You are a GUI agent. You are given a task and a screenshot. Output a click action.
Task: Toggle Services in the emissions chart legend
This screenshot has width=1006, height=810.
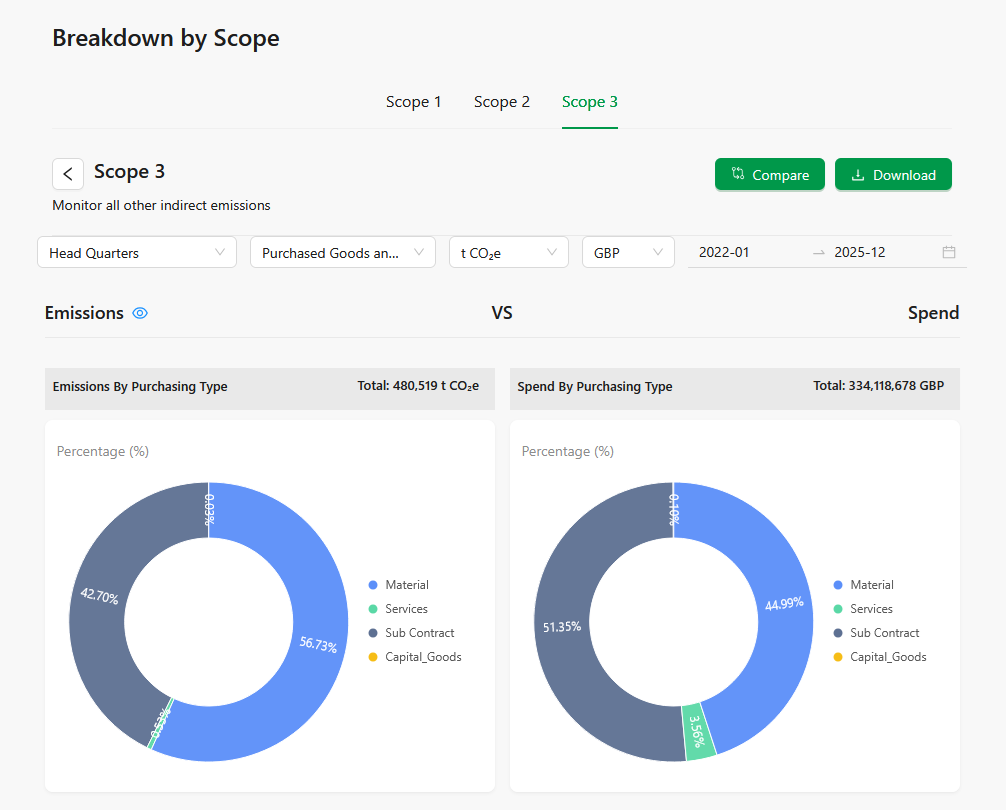406,609
